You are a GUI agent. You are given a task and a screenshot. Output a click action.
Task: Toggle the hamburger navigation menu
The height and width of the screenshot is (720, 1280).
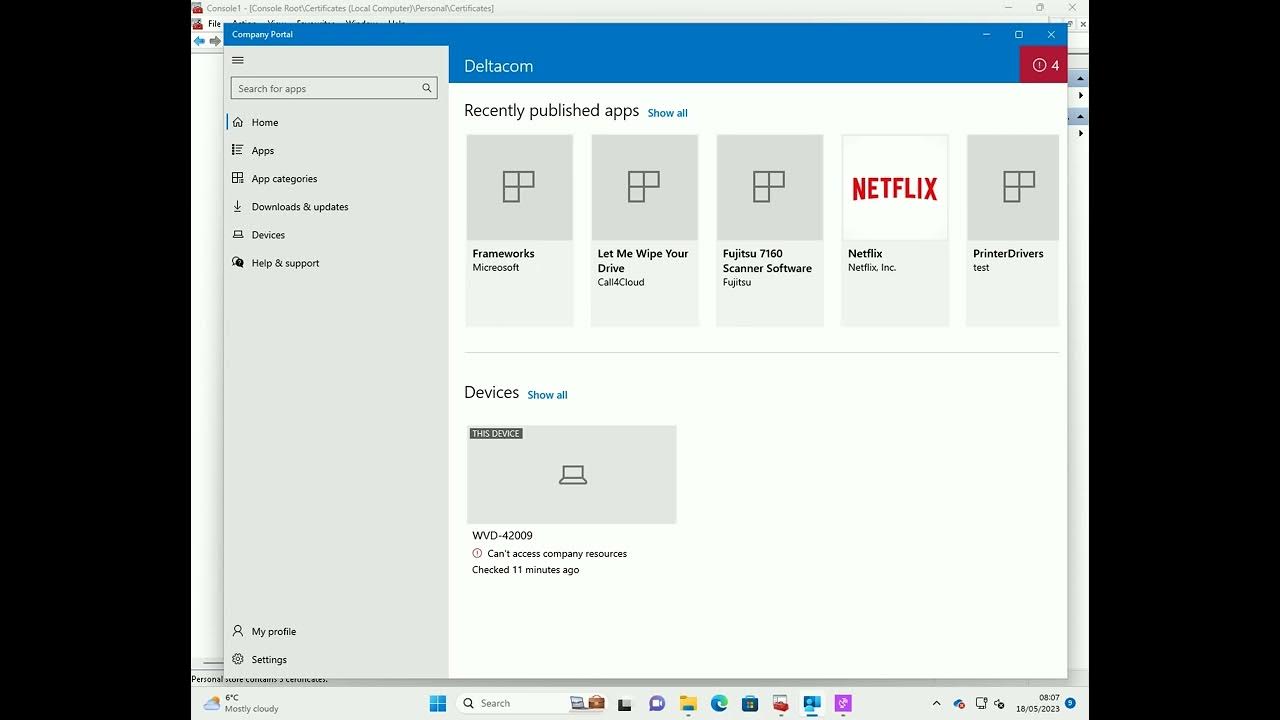(238, 60)
